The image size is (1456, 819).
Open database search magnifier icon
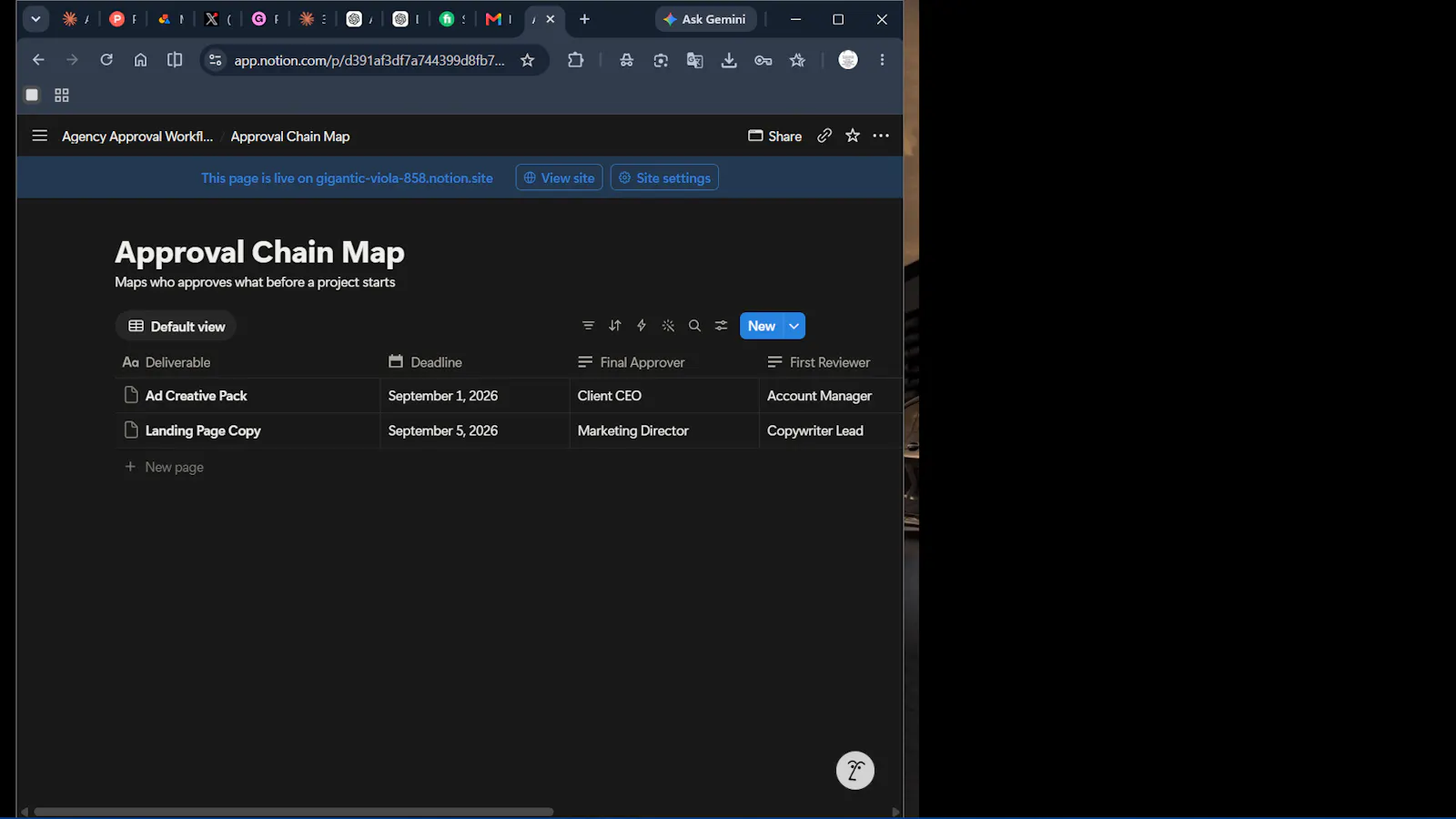[x=694, y=326]
